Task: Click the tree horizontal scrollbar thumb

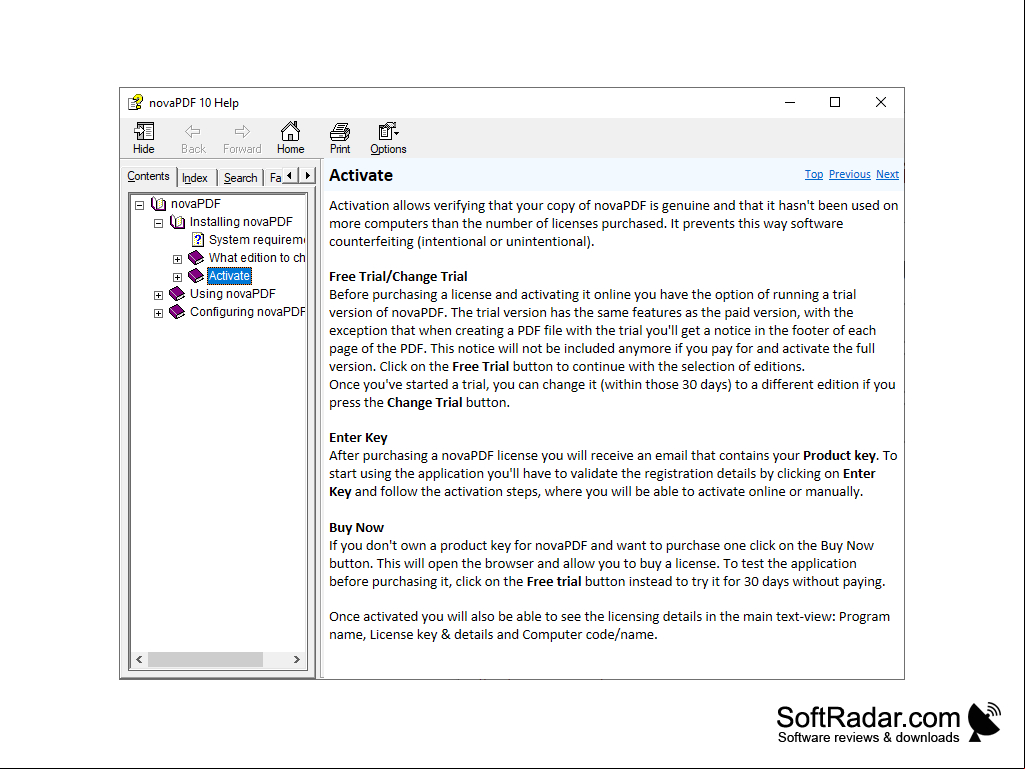Action: coord(205,659)
